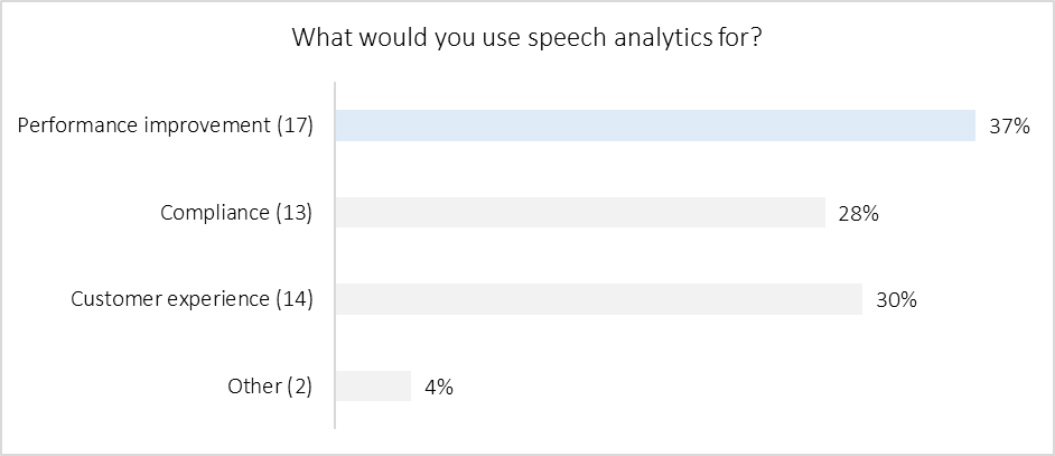
Task: Click the (17) count beside Performance improvement
Action: coord(295,126)
